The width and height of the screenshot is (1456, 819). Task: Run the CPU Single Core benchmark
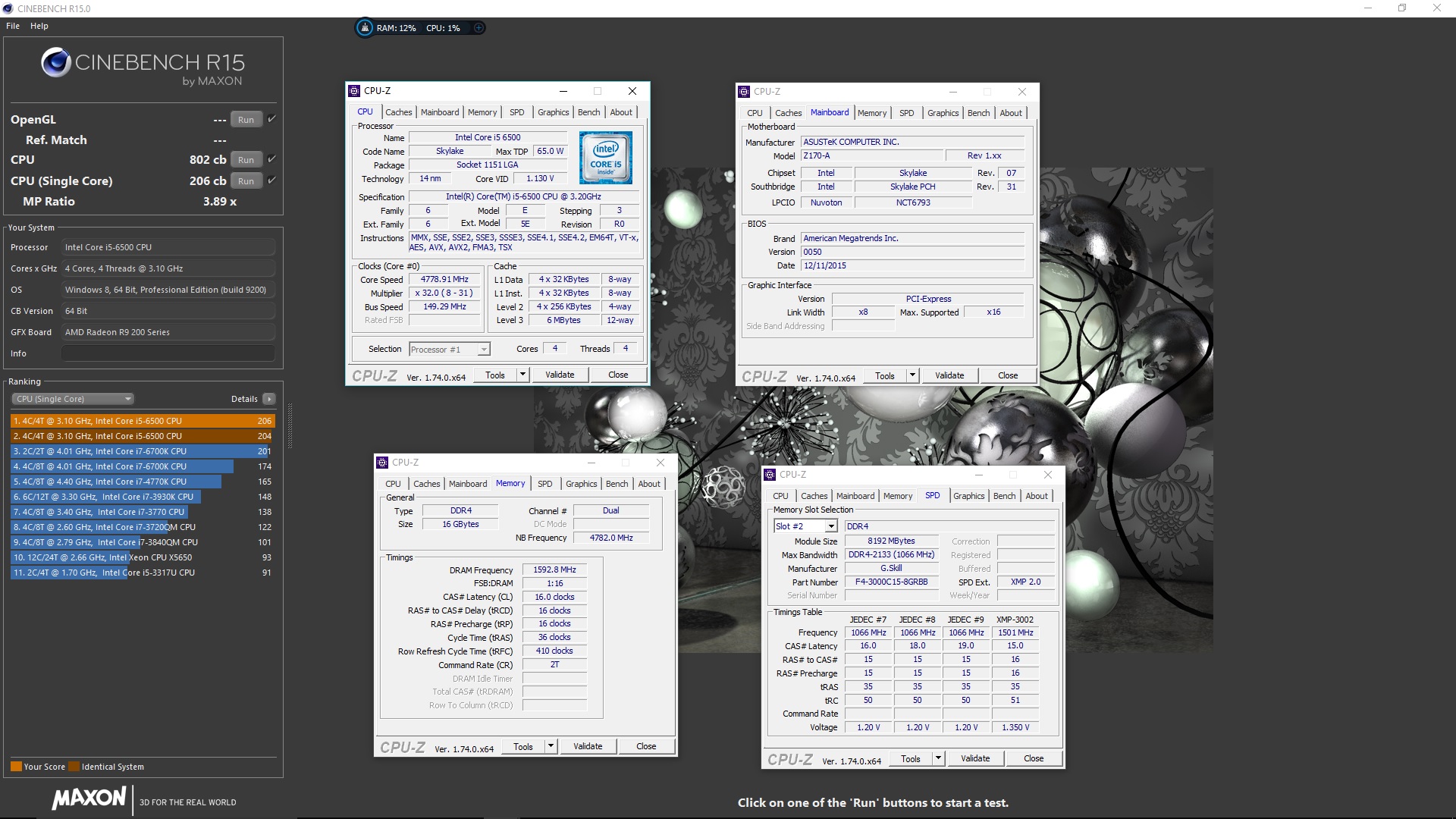246,180
